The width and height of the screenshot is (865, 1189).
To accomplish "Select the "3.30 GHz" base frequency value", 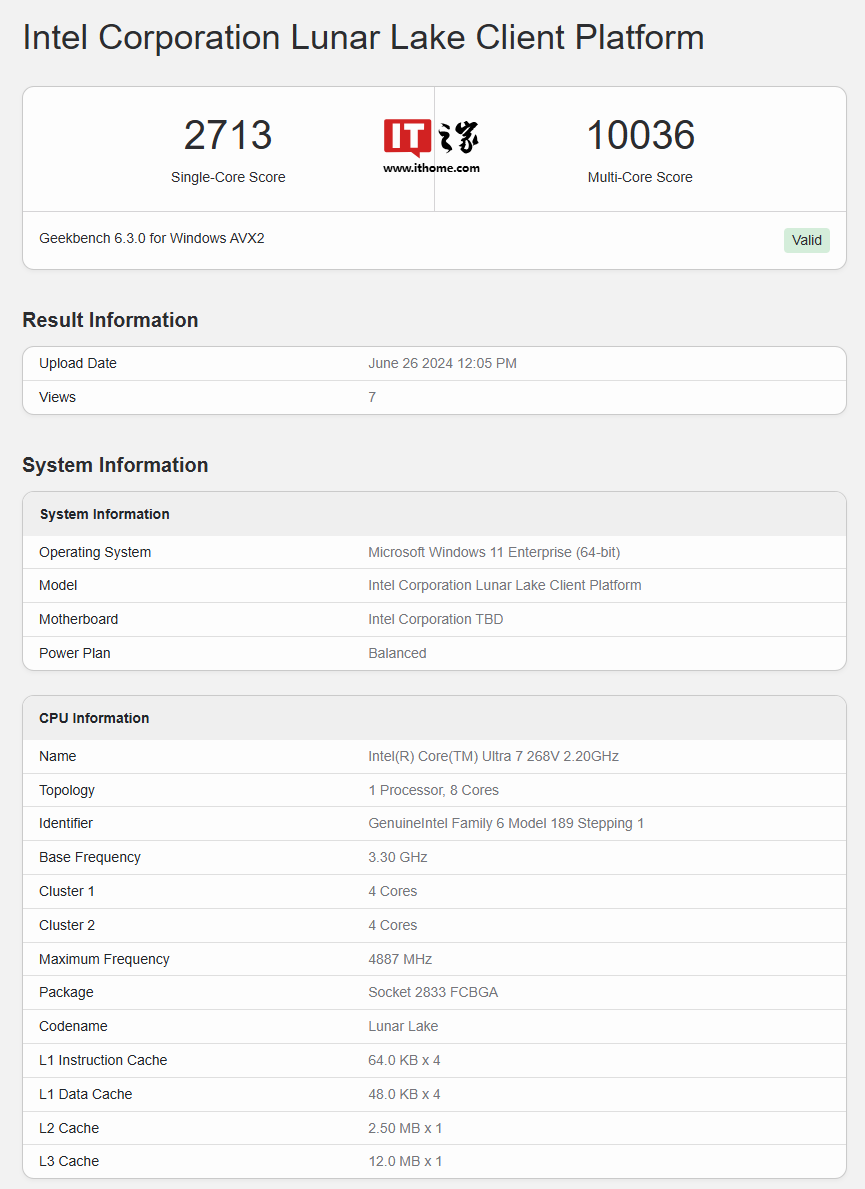I will pos(398,858).
